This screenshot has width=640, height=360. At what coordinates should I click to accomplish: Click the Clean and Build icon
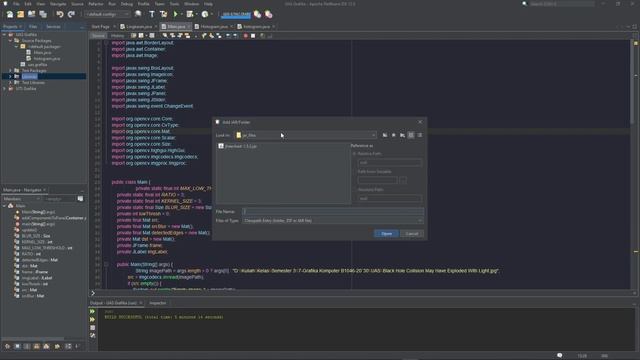pyautogui.click(x=163, y=14)
